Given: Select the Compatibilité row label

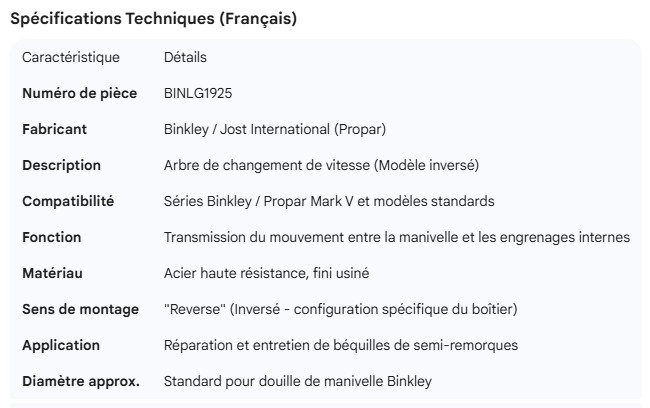Looking at the screenshot, I should (68, 202).
